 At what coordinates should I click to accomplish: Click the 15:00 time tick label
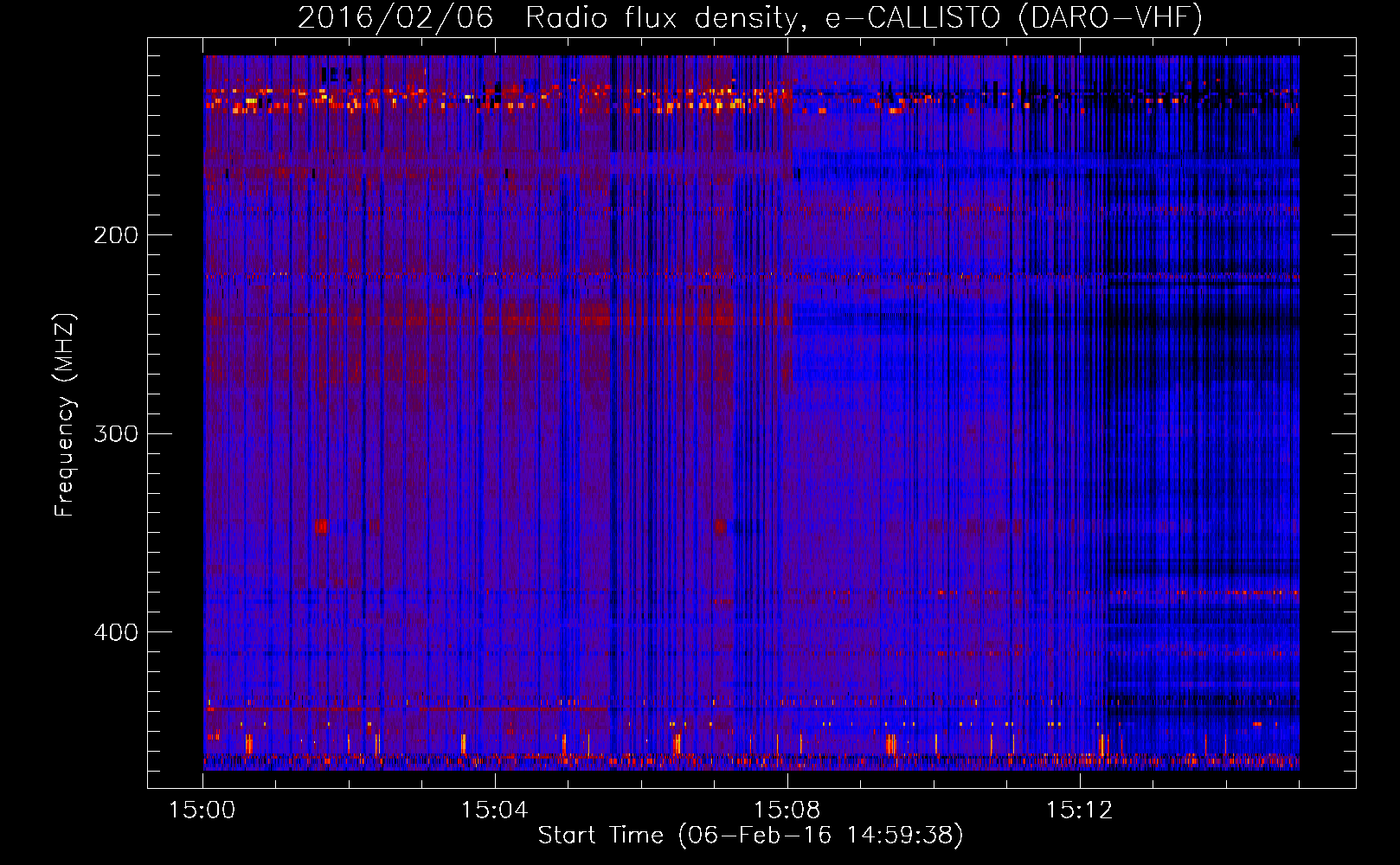(x=202, y=811)
